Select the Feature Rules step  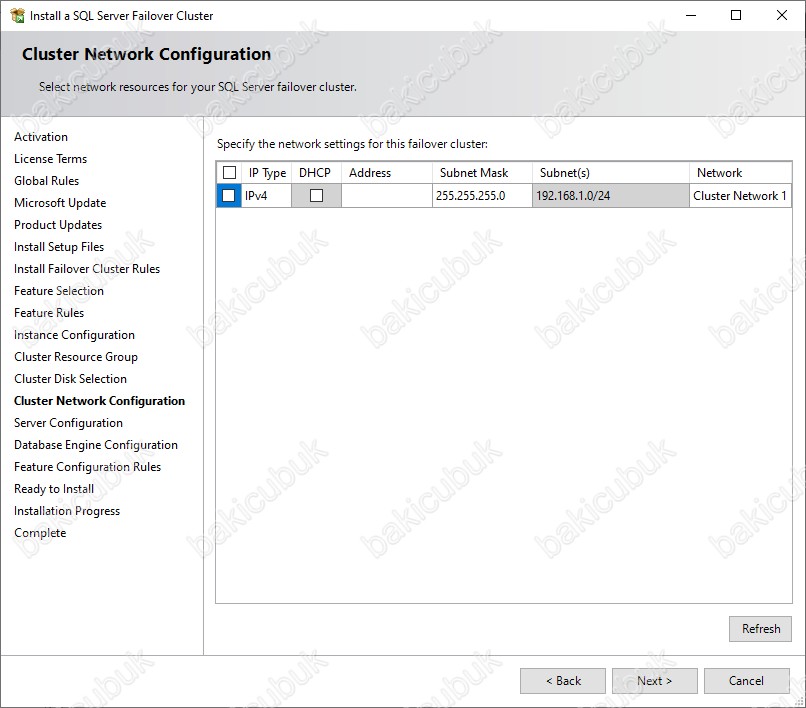[x=49, y=313]
